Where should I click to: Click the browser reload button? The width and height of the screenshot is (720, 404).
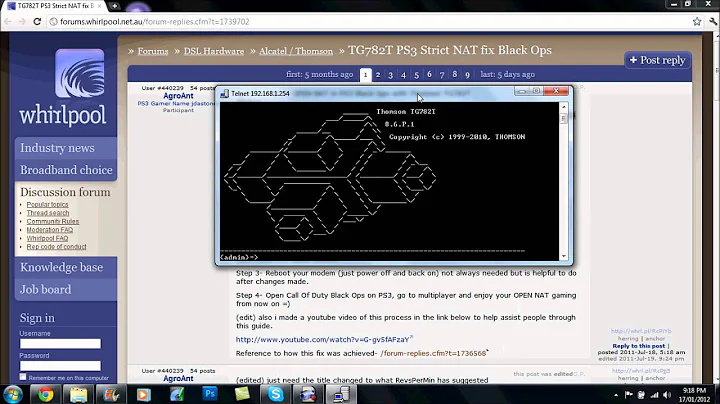[x=37, y=22]
